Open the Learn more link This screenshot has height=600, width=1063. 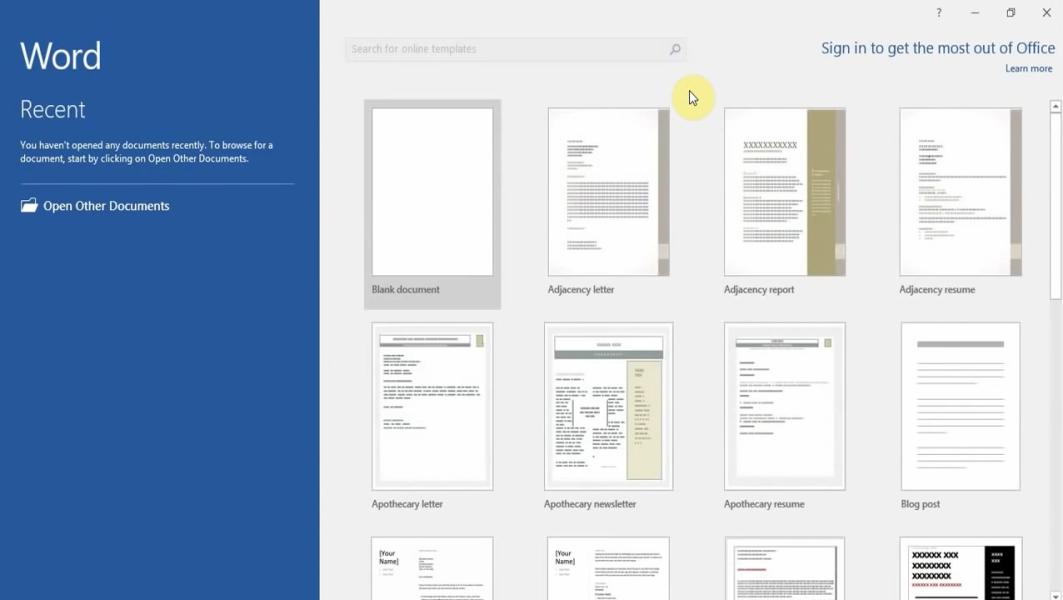(1028, 68)
